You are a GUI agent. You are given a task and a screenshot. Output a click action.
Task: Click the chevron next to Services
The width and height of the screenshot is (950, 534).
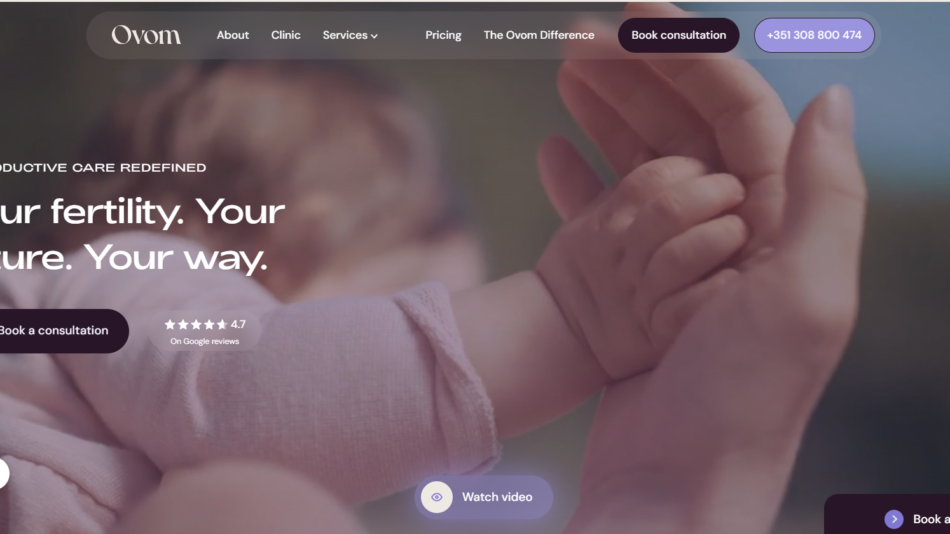point(374,36)
